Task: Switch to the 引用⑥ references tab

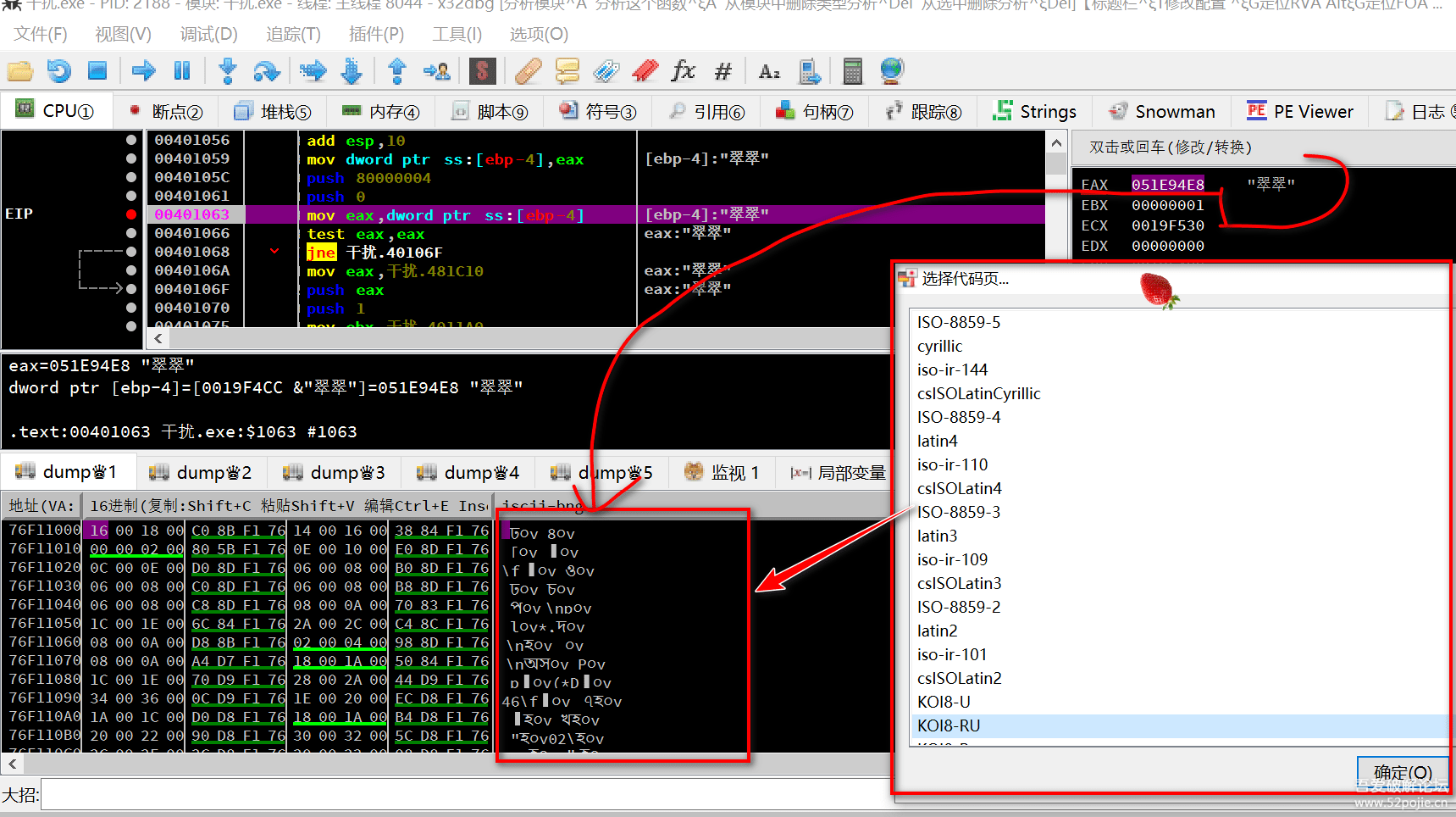Action: (x=706, y=111)
